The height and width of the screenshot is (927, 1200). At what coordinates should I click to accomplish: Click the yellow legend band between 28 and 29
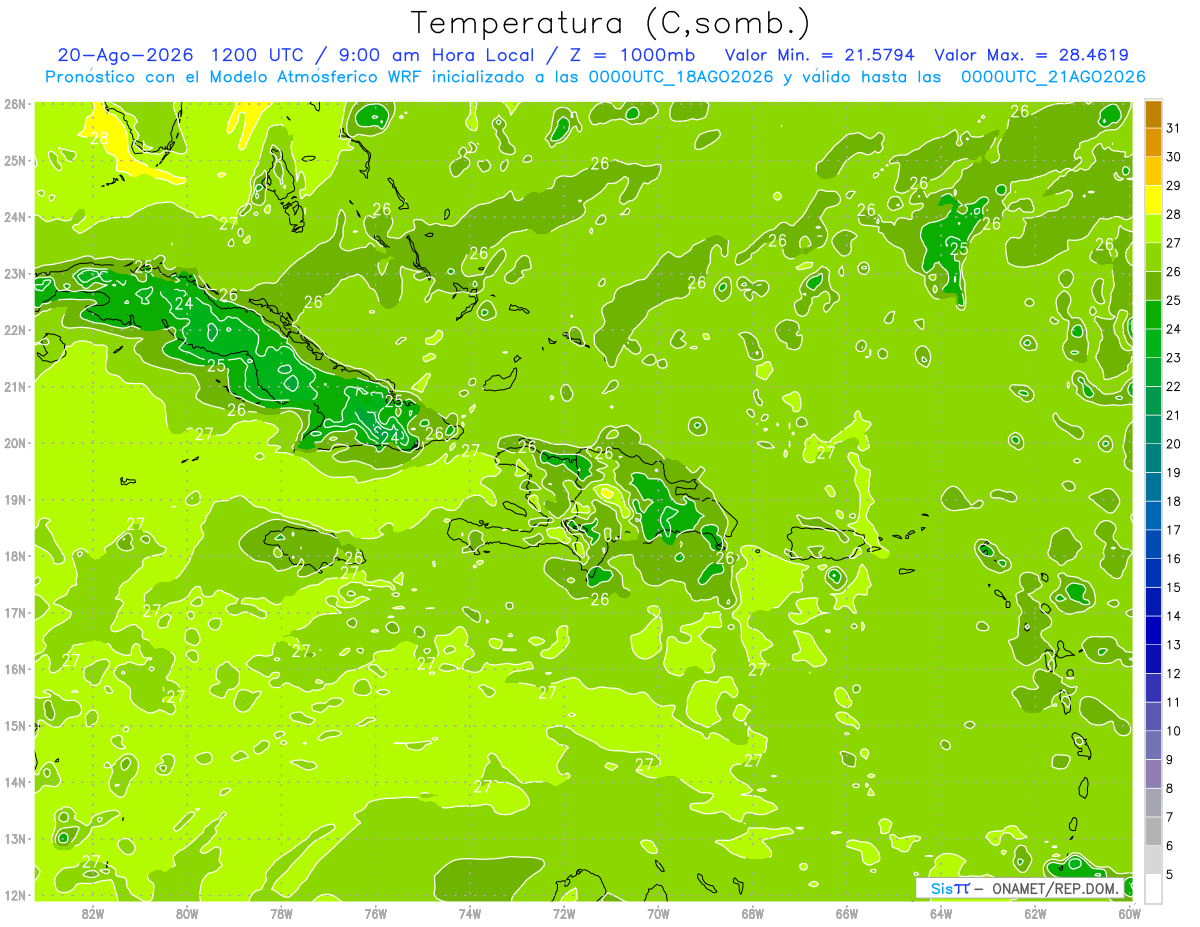pos(1153,200)
